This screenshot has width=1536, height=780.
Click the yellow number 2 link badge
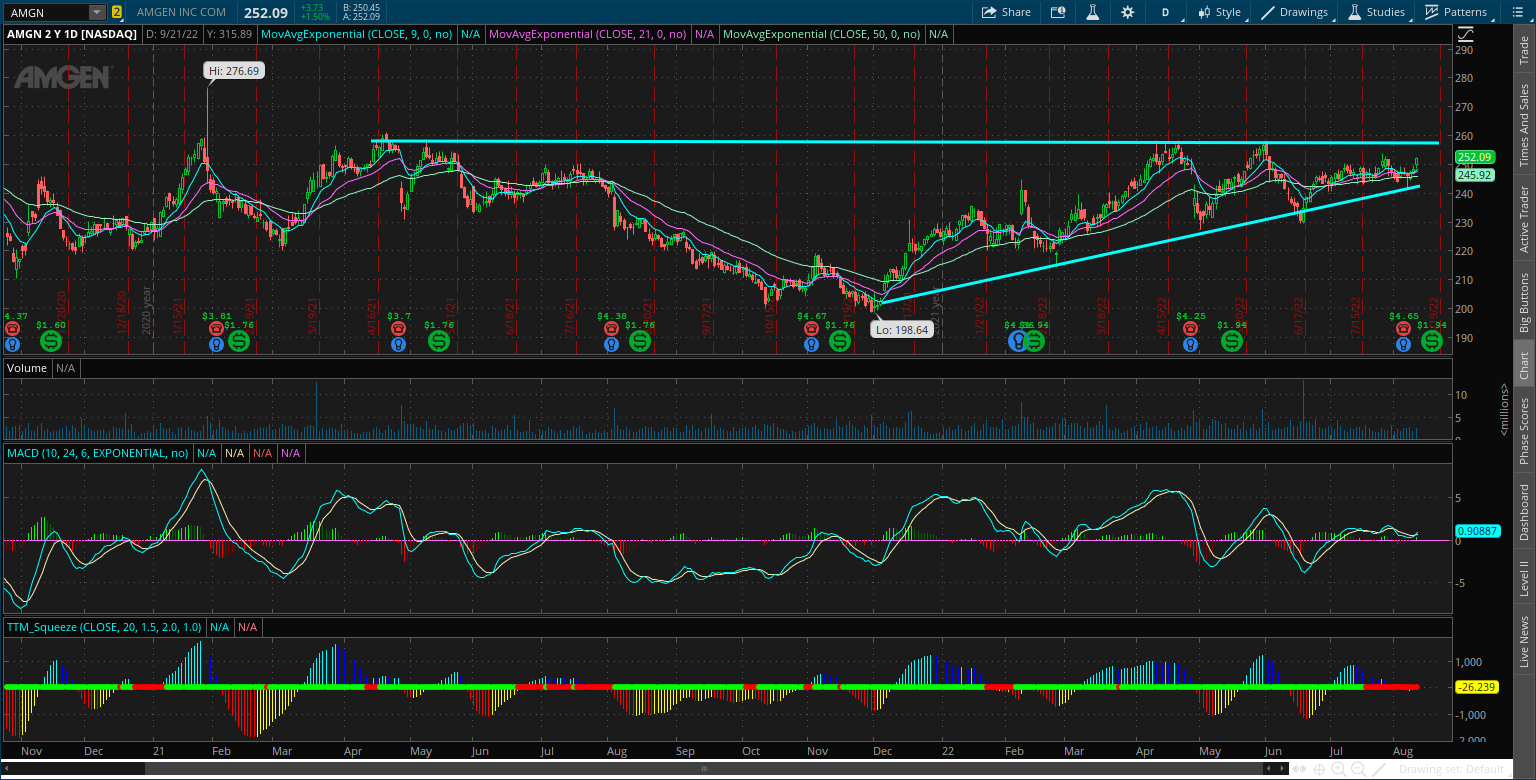117,12
